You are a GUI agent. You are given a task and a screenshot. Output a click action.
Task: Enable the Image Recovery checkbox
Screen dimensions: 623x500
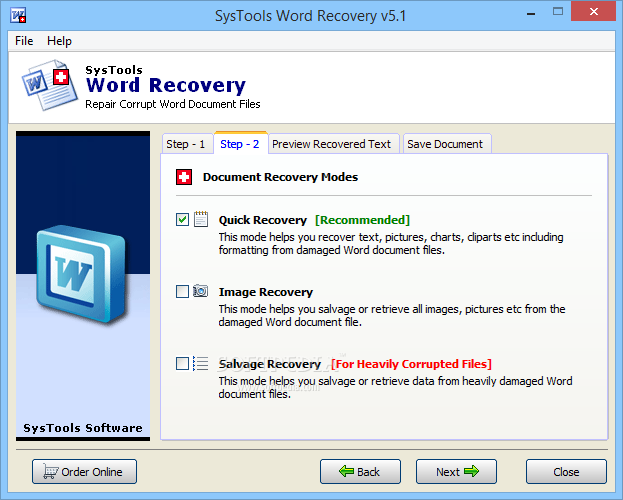pos(182,291)
